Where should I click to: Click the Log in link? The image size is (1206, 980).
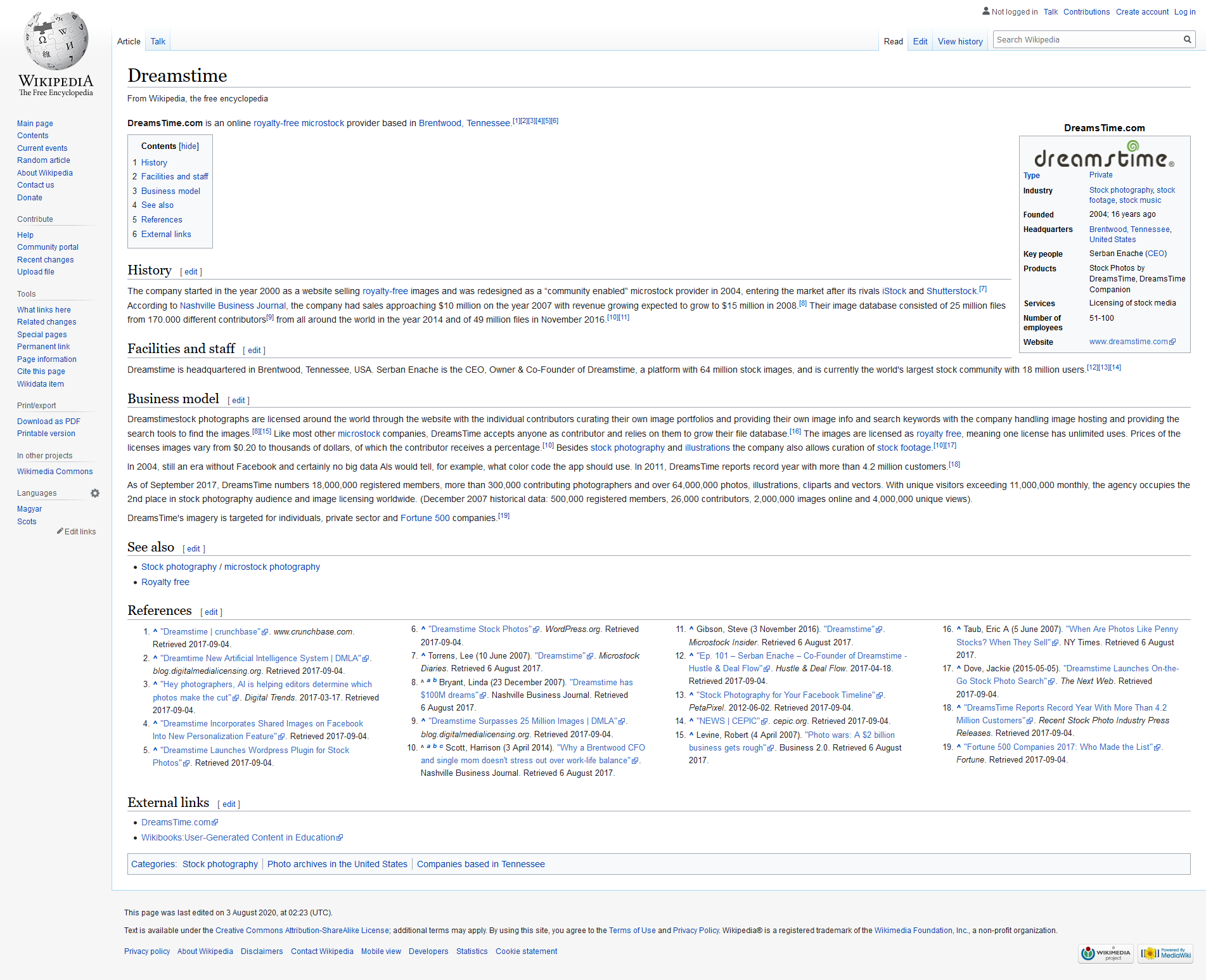tap(1184, 11)
